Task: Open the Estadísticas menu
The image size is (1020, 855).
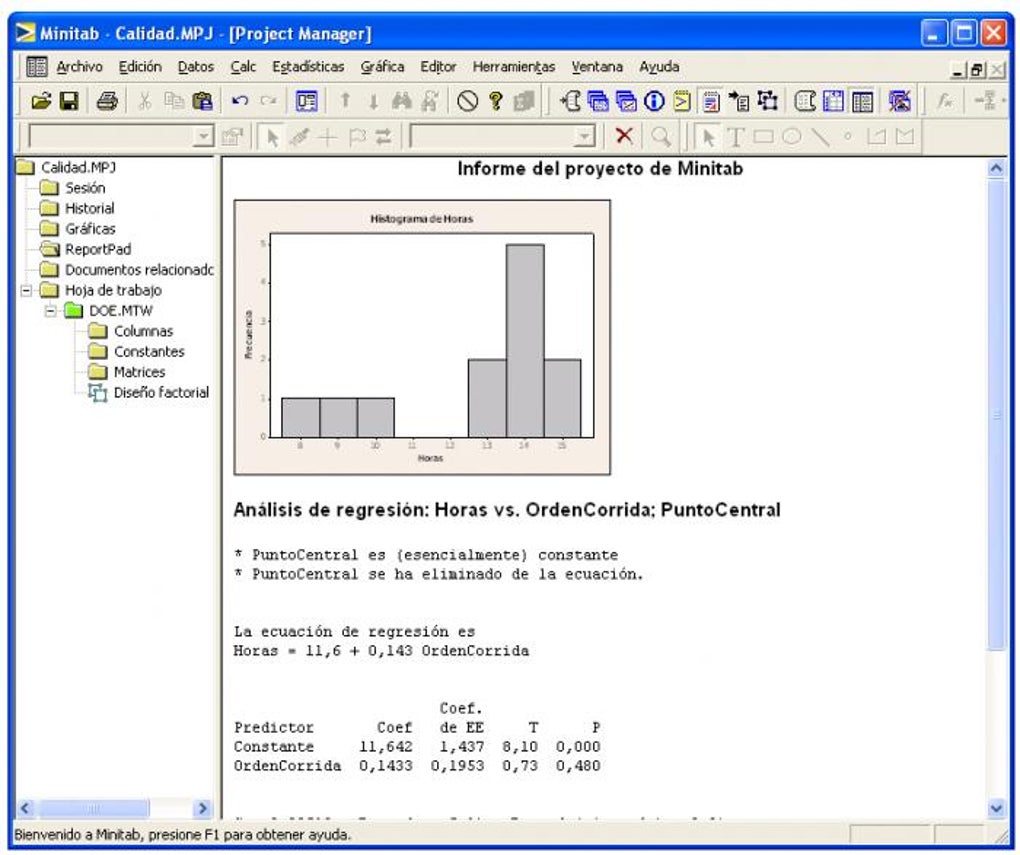Action: click(308, 67)
